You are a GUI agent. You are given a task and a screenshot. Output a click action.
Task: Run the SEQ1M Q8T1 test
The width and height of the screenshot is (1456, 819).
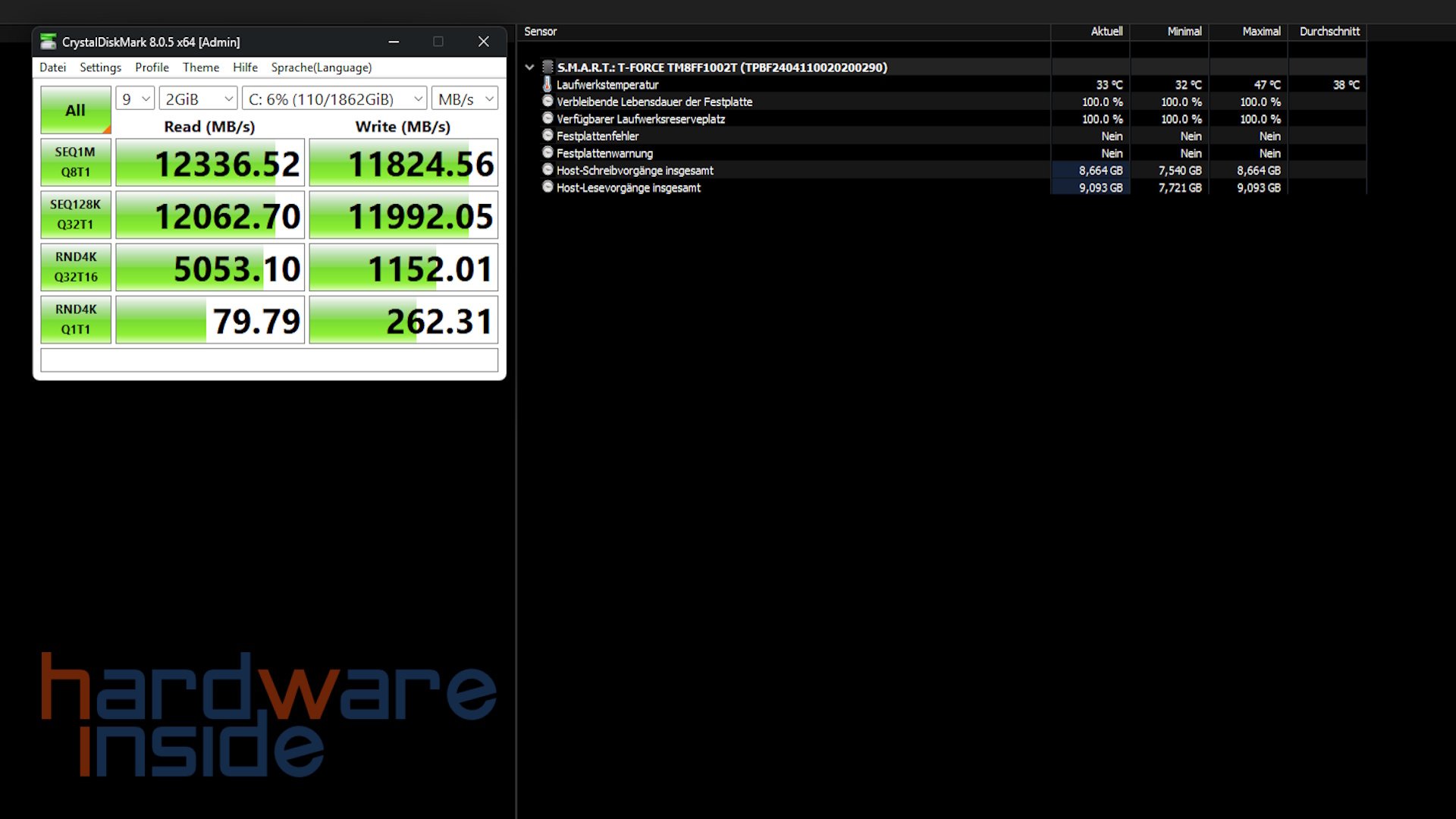[x=75, y=162]
